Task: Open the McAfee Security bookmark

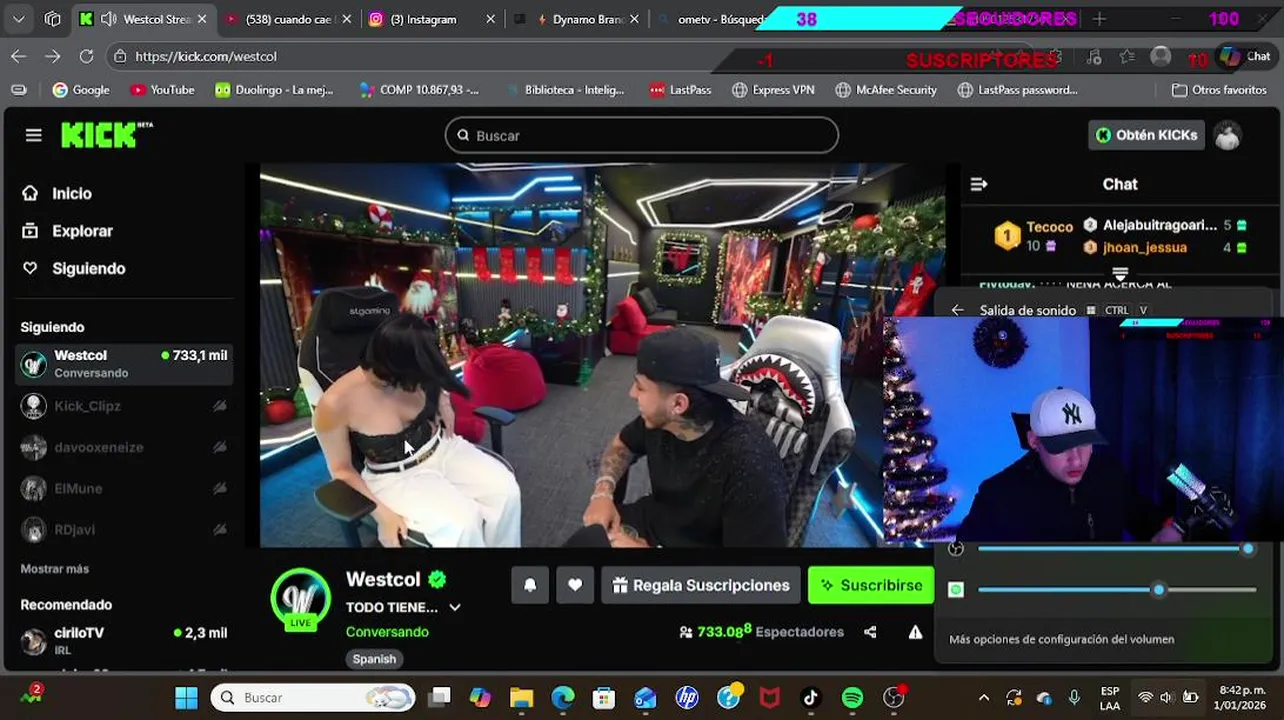Action: coord(886,90)
